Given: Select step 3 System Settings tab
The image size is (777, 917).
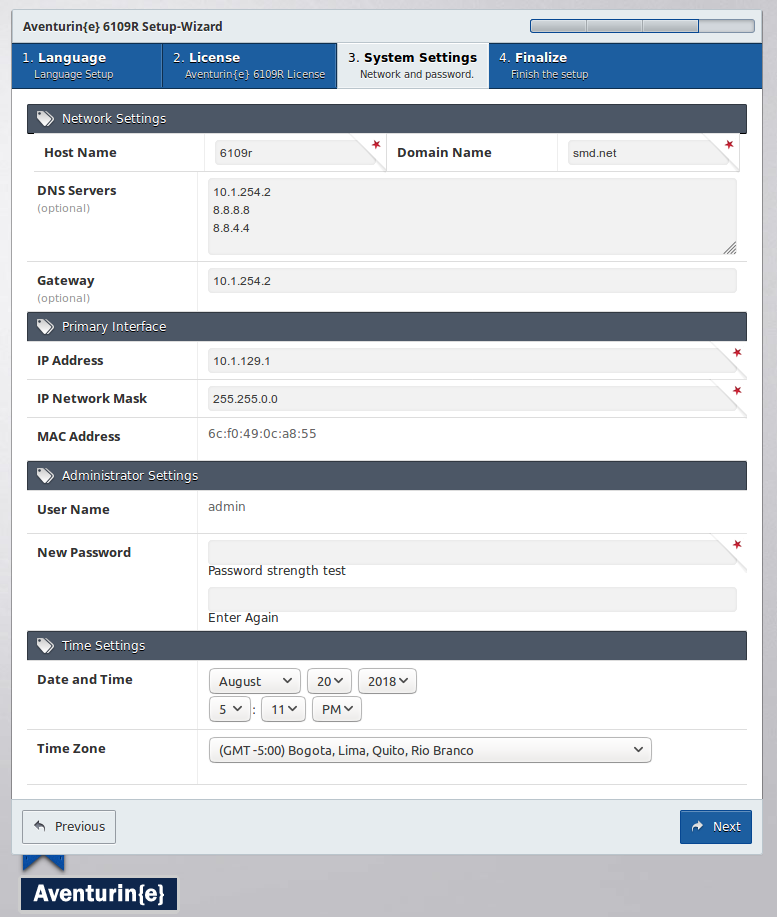Looking at the screenshot, I should 413,66.
